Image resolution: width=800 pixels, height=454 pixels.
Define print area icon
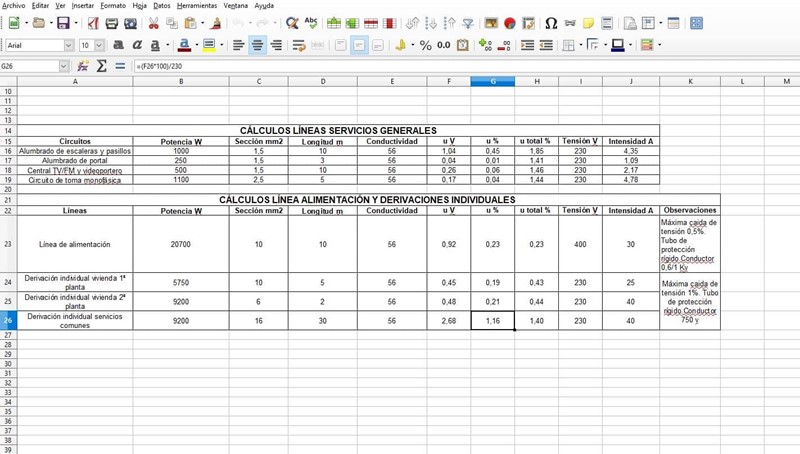[x=630, y=23]
